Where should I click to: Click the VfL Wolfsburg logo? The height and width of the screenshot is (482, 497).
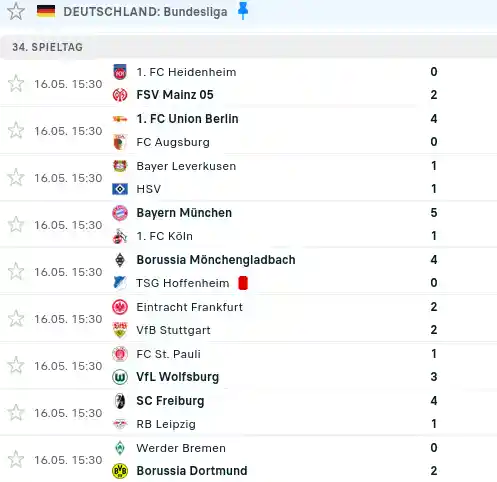pyautogui.click(x=120, y=377)
